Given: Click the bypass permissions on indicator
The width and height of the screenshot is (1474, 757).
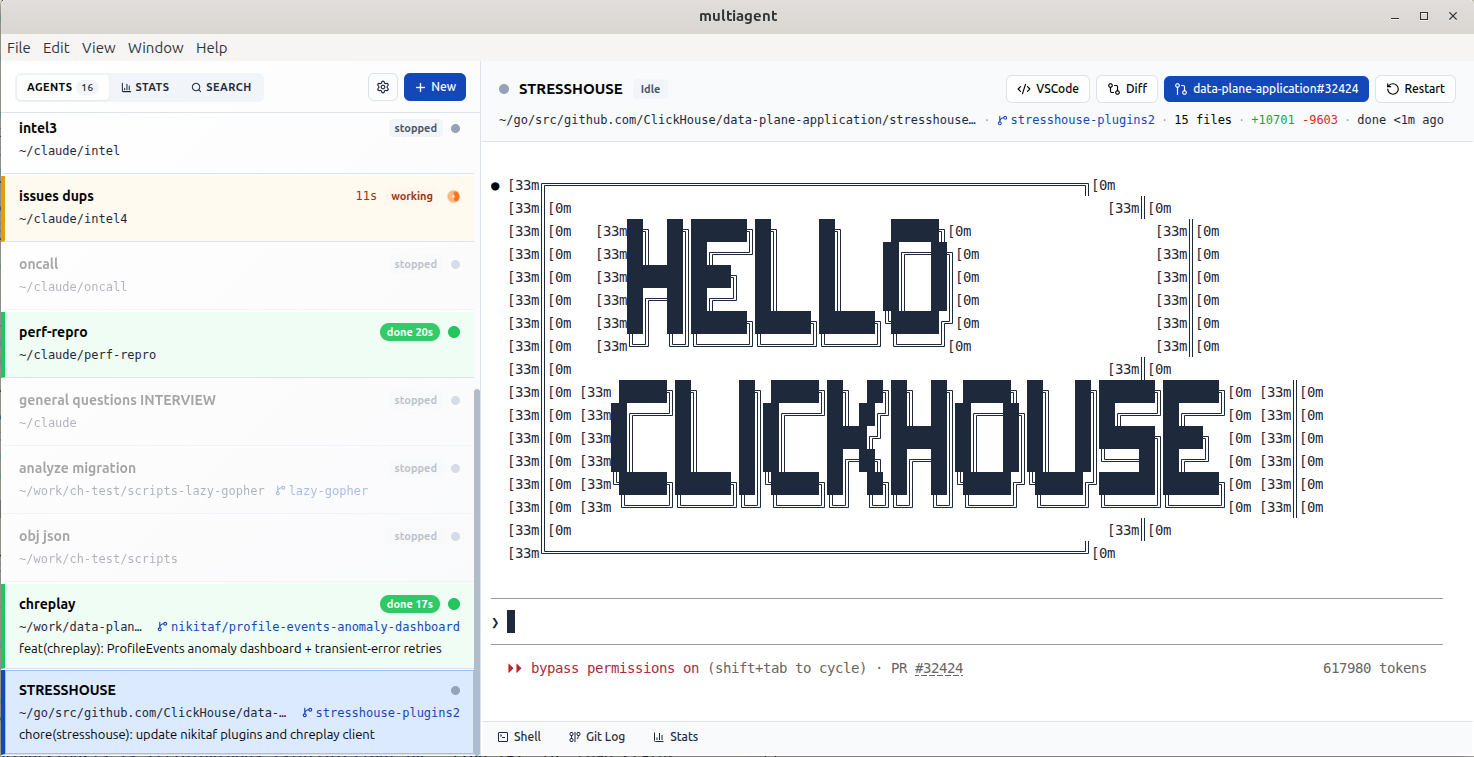Looking at the screenshot, I should coord(615,668).
